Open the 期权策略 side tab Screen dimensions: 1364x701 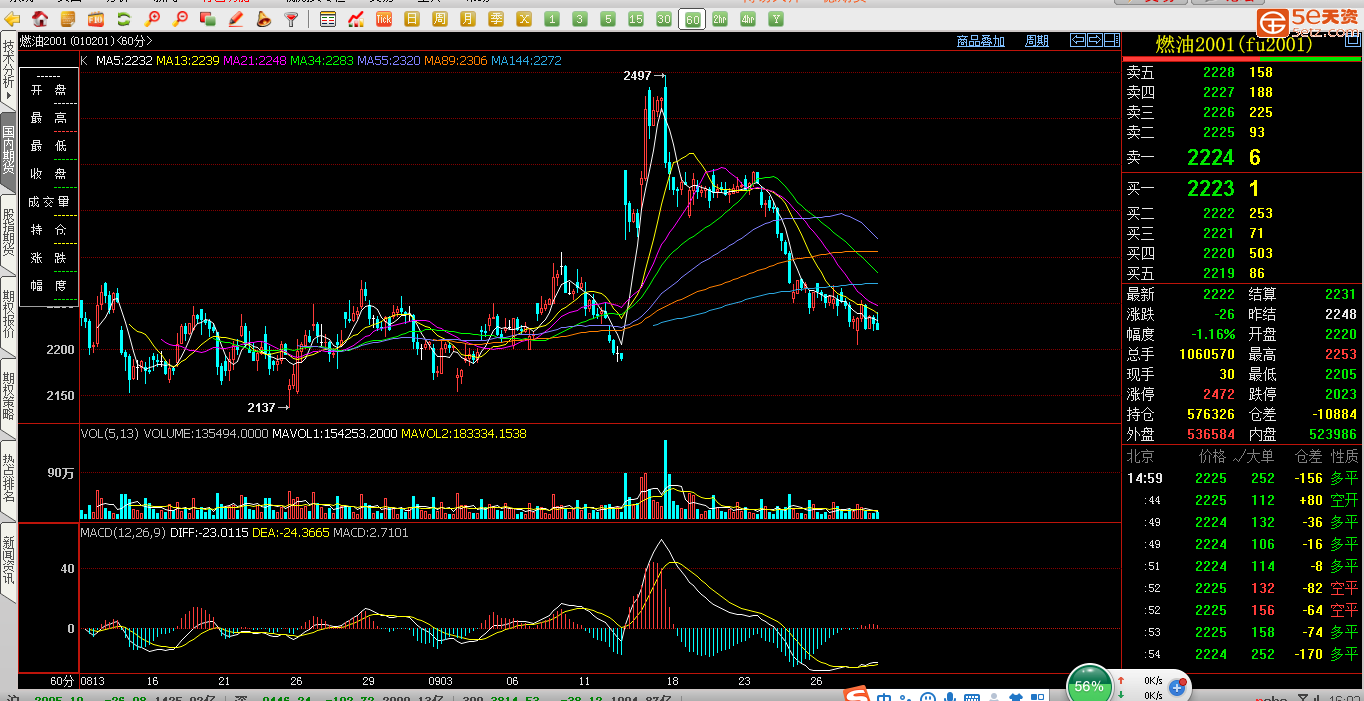(8, 397)
